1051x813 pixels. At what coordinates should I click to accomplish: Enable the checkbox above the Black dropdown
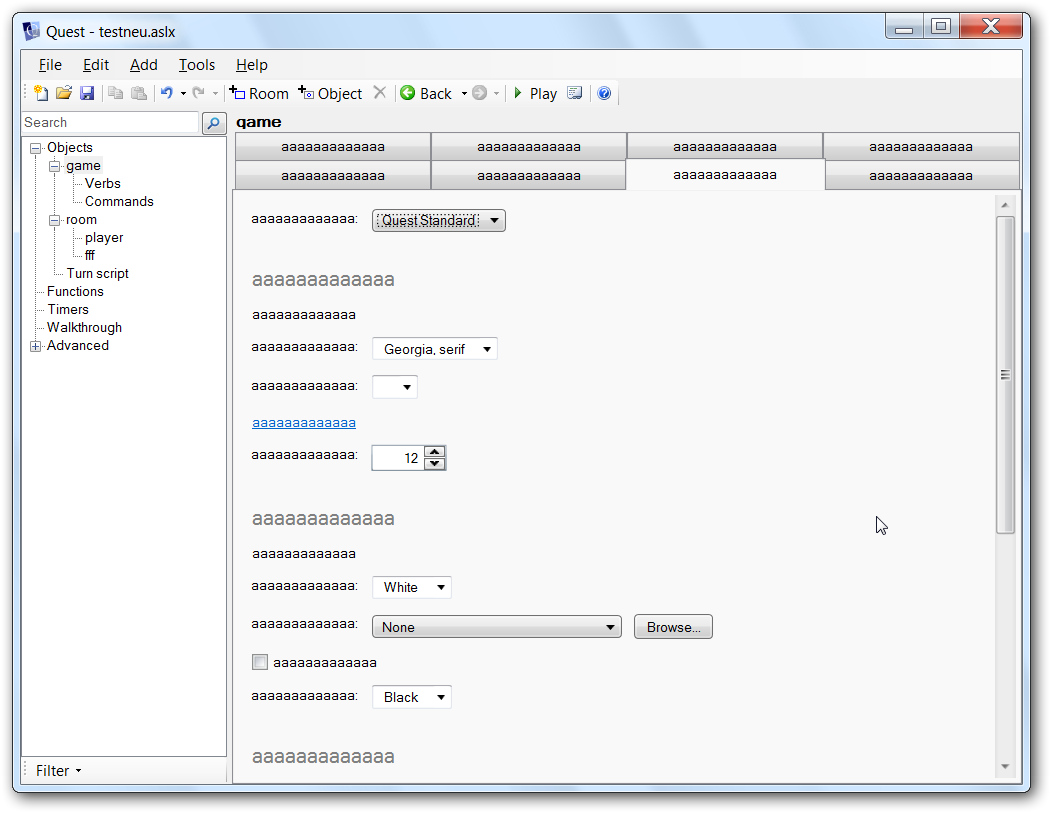coord(260,661)
